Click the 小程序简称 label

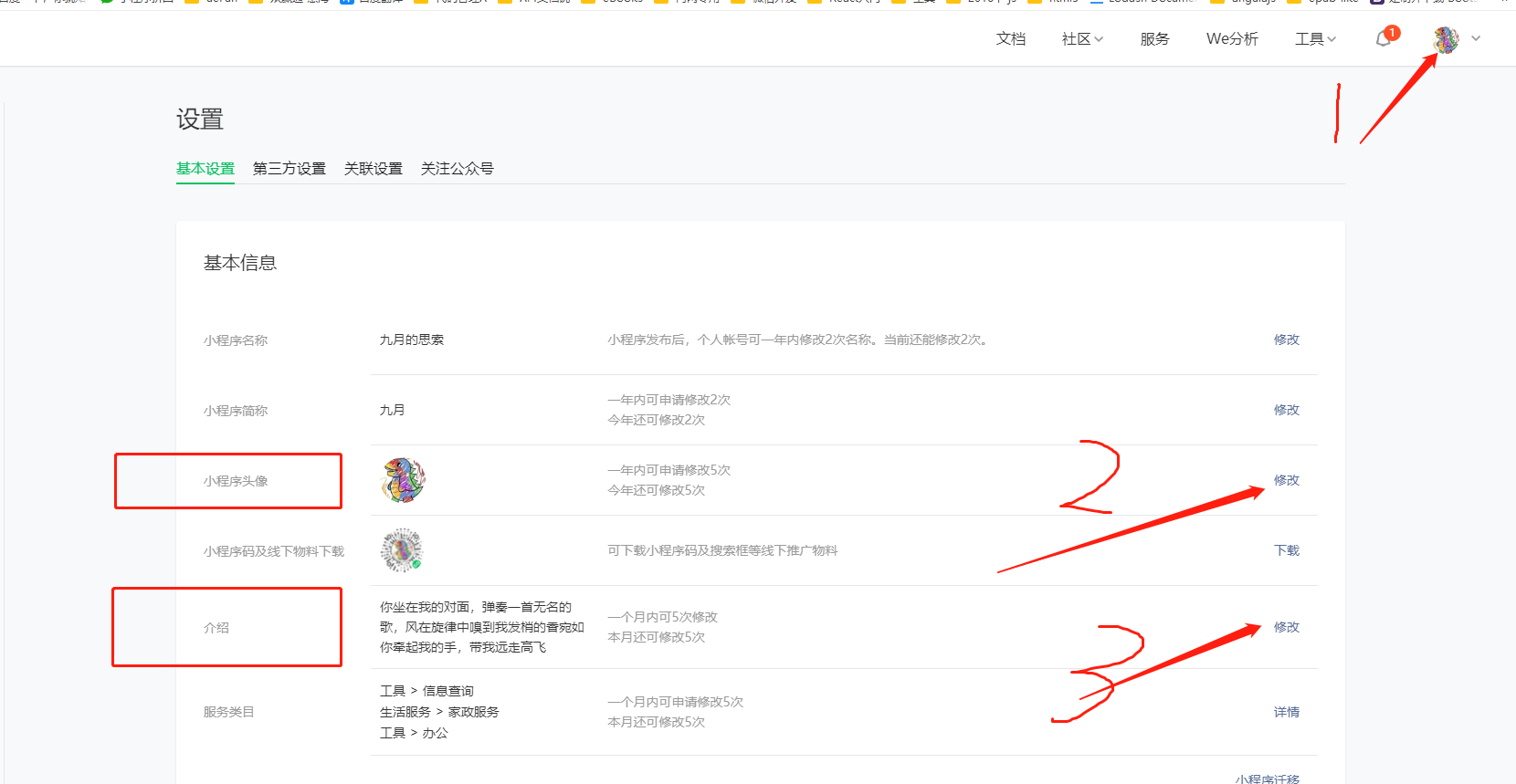click(x=236, y=411)
